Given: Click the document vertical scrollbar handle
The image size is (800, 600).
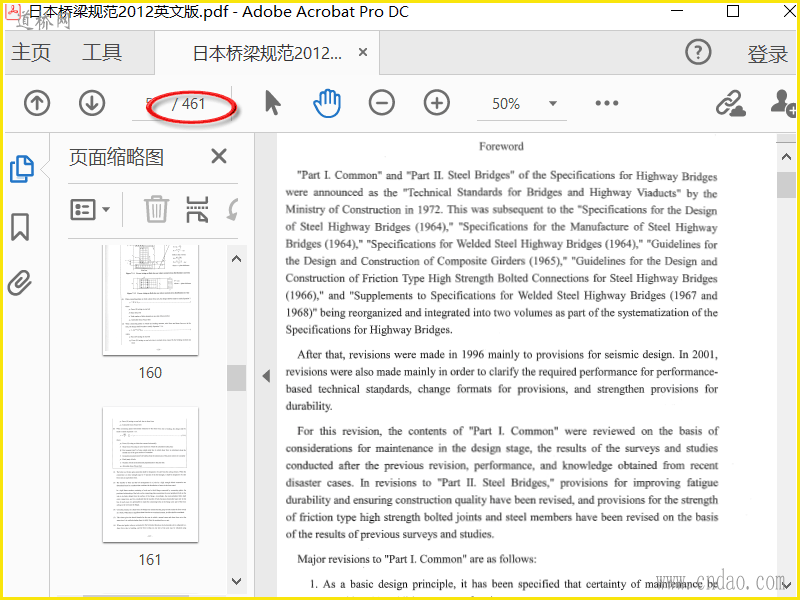Looking at the screenshot, I should [786, 184].
